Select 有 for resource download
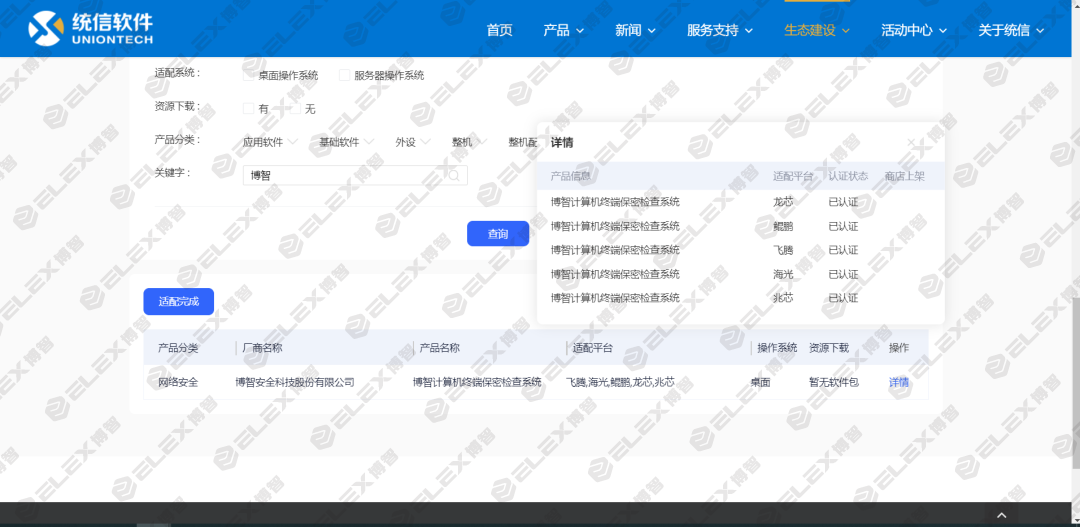This screenshot has height=527, width=1080. click(x=249, y=108)
